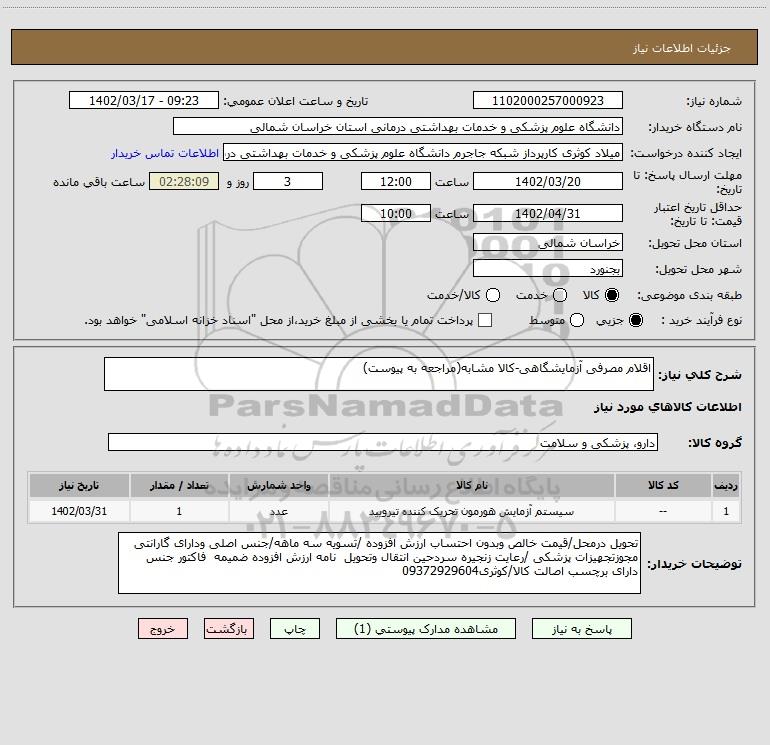The width and height of the screenshot is (770, 745).
Task: Click the تعداد / مقدار column header
Action: 179,486
